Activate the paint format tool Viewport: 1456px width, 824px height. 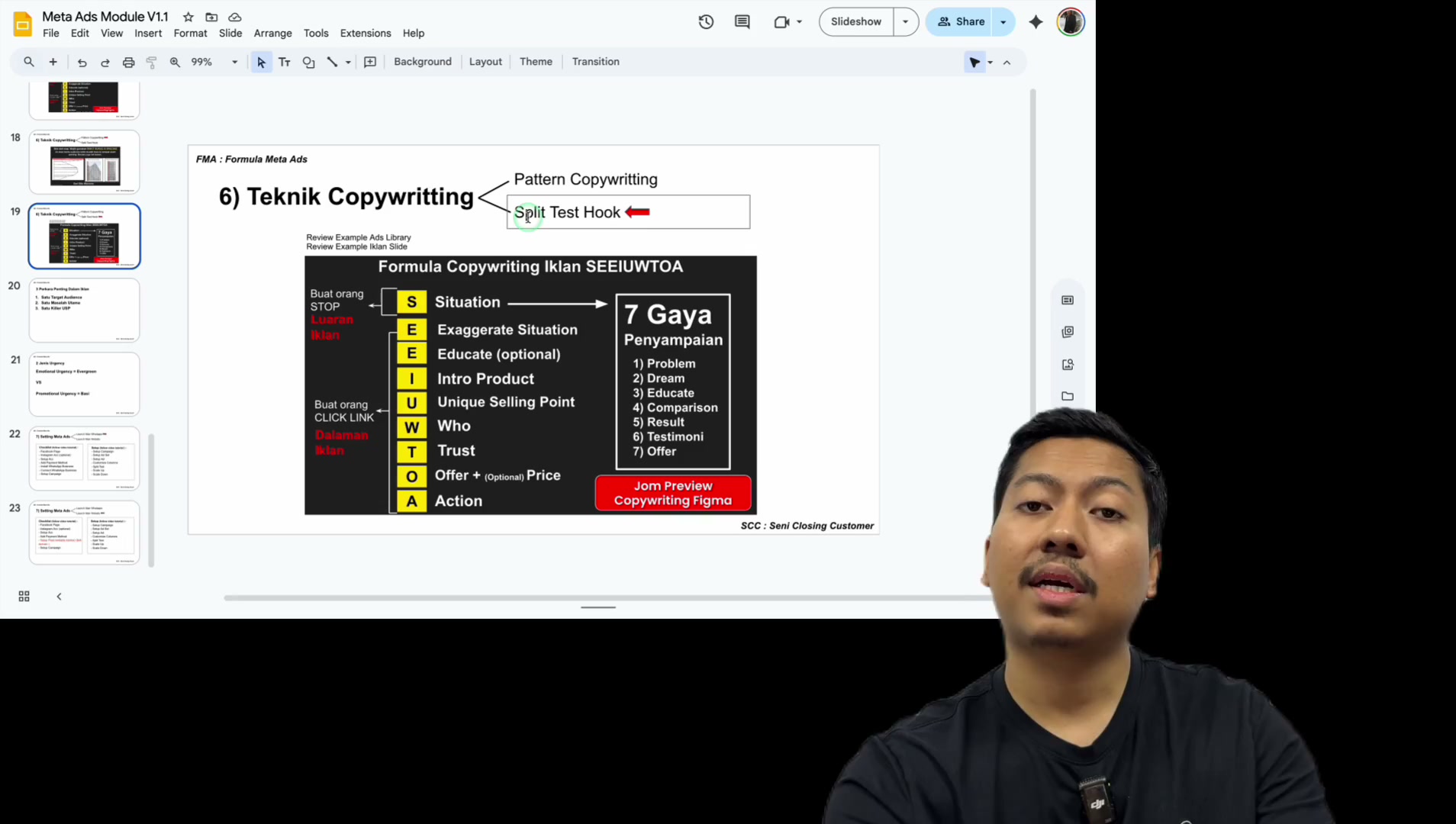point(151,62)
